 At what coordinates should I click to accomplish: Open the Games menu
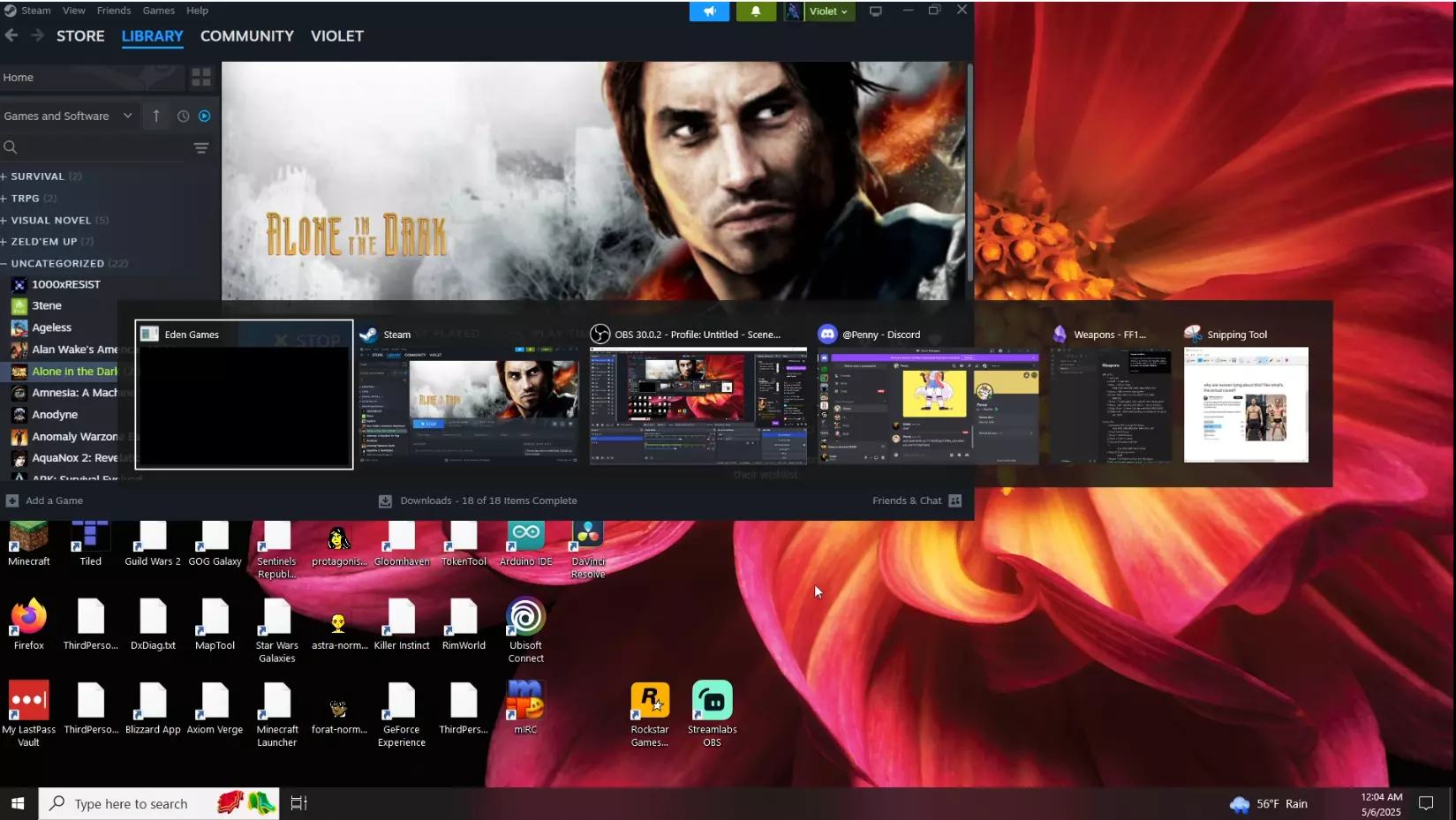159,11
